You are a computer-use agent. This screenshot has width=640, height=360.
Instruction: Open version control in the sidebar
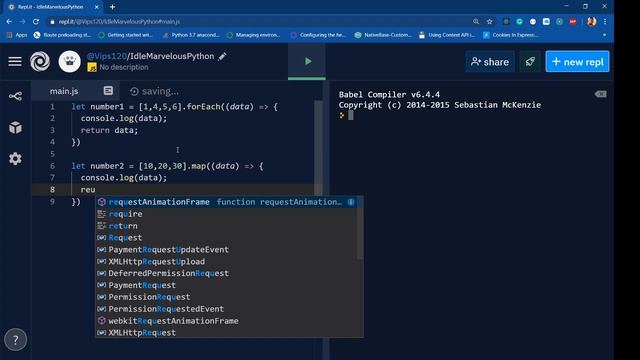pyautogui.click(x=16, y=96)
